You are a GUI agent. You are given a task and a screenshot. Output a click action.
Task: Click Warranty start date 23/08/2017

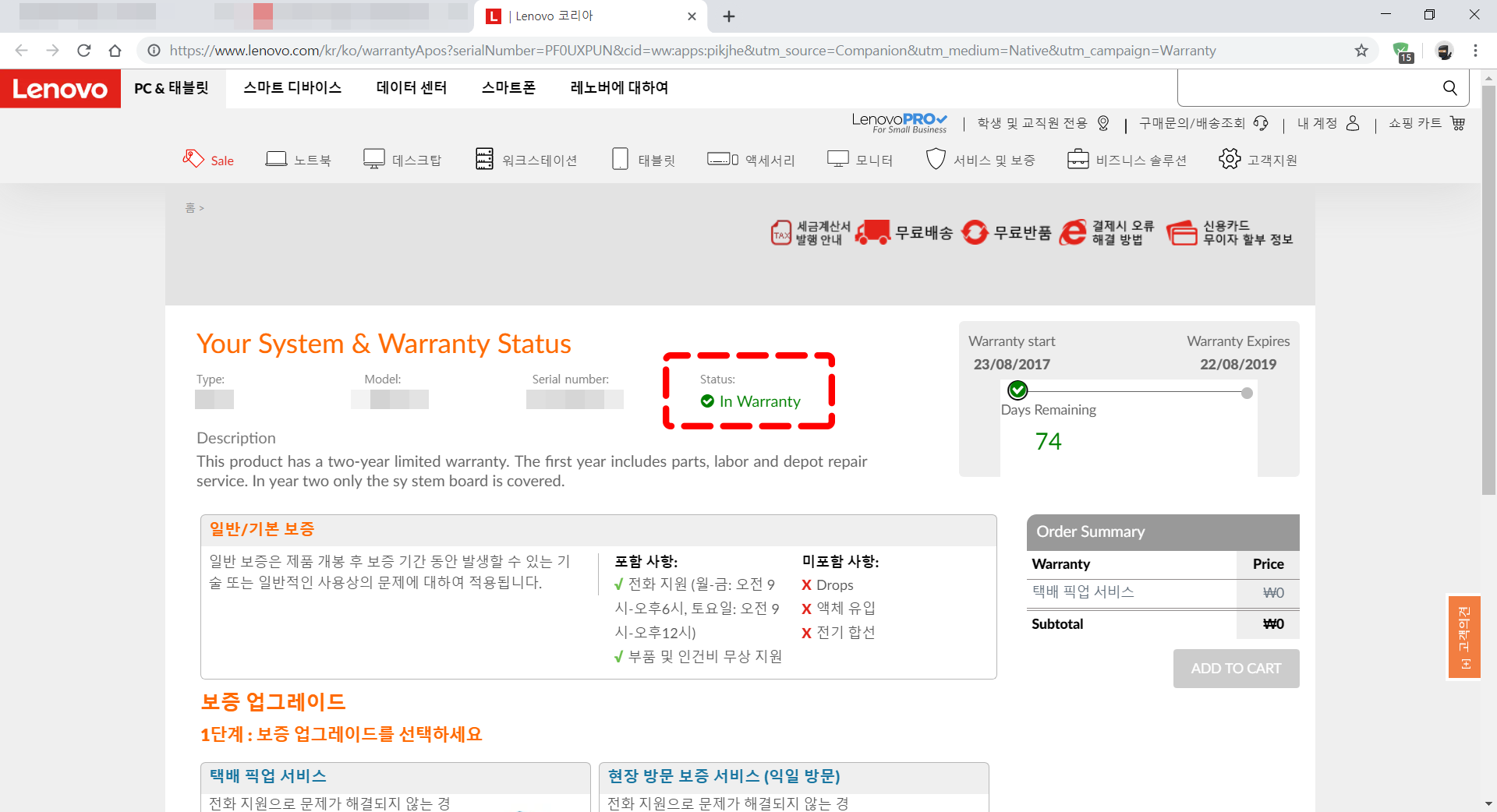[x=1011, y=365]
